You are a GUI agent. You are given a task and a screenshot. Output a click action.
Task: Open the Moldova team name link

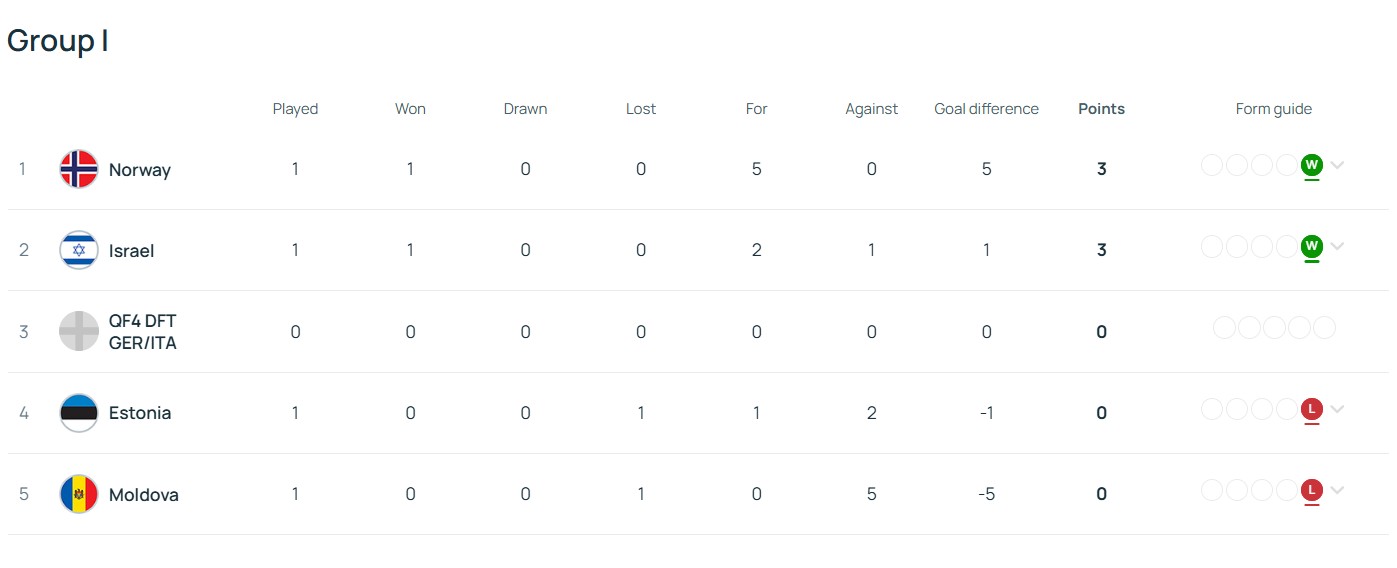[x=144, y=495]
